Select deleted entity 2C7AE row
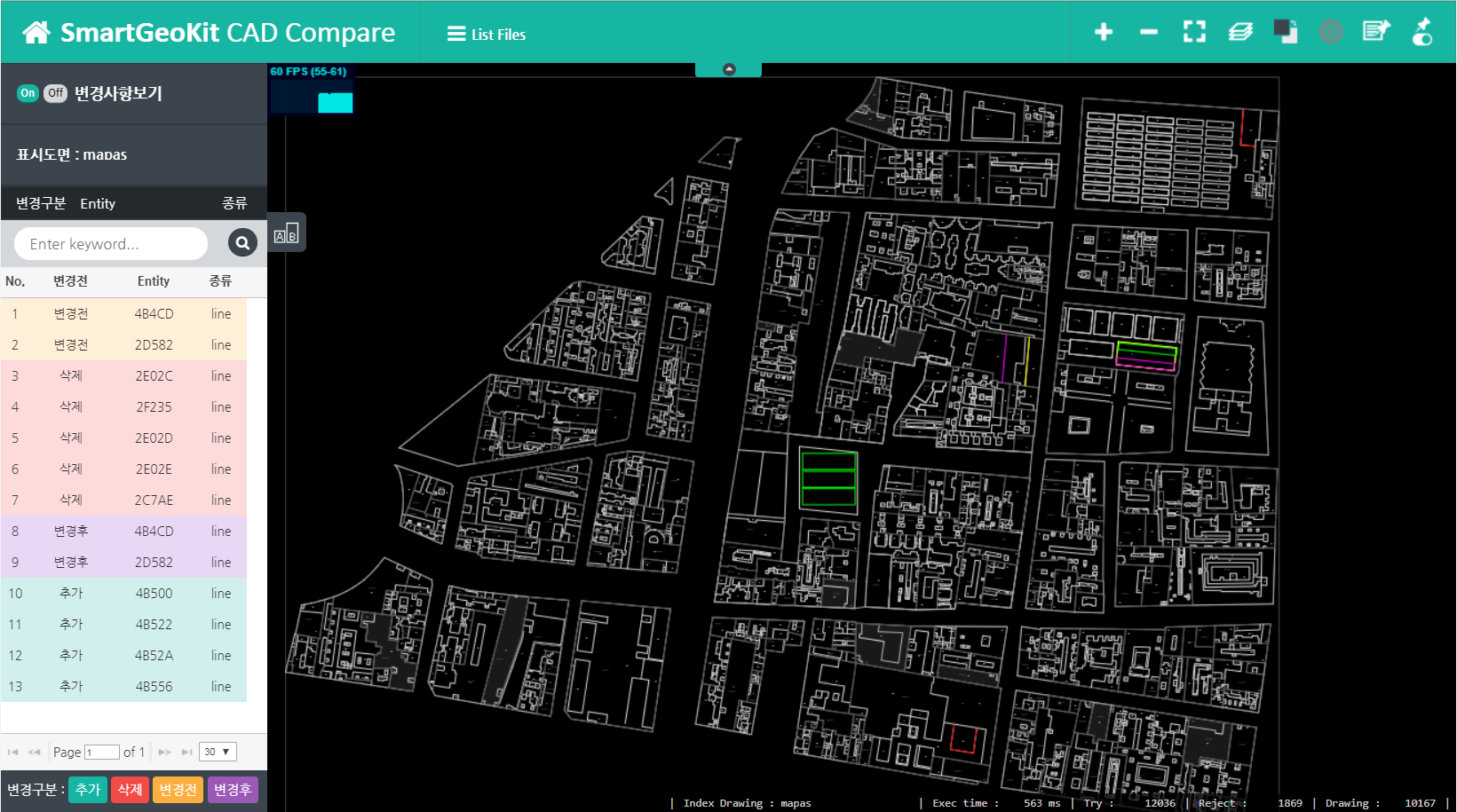The height and width of the screenshot is (812, 1457). pyautogui.click(x=123, y=500)
